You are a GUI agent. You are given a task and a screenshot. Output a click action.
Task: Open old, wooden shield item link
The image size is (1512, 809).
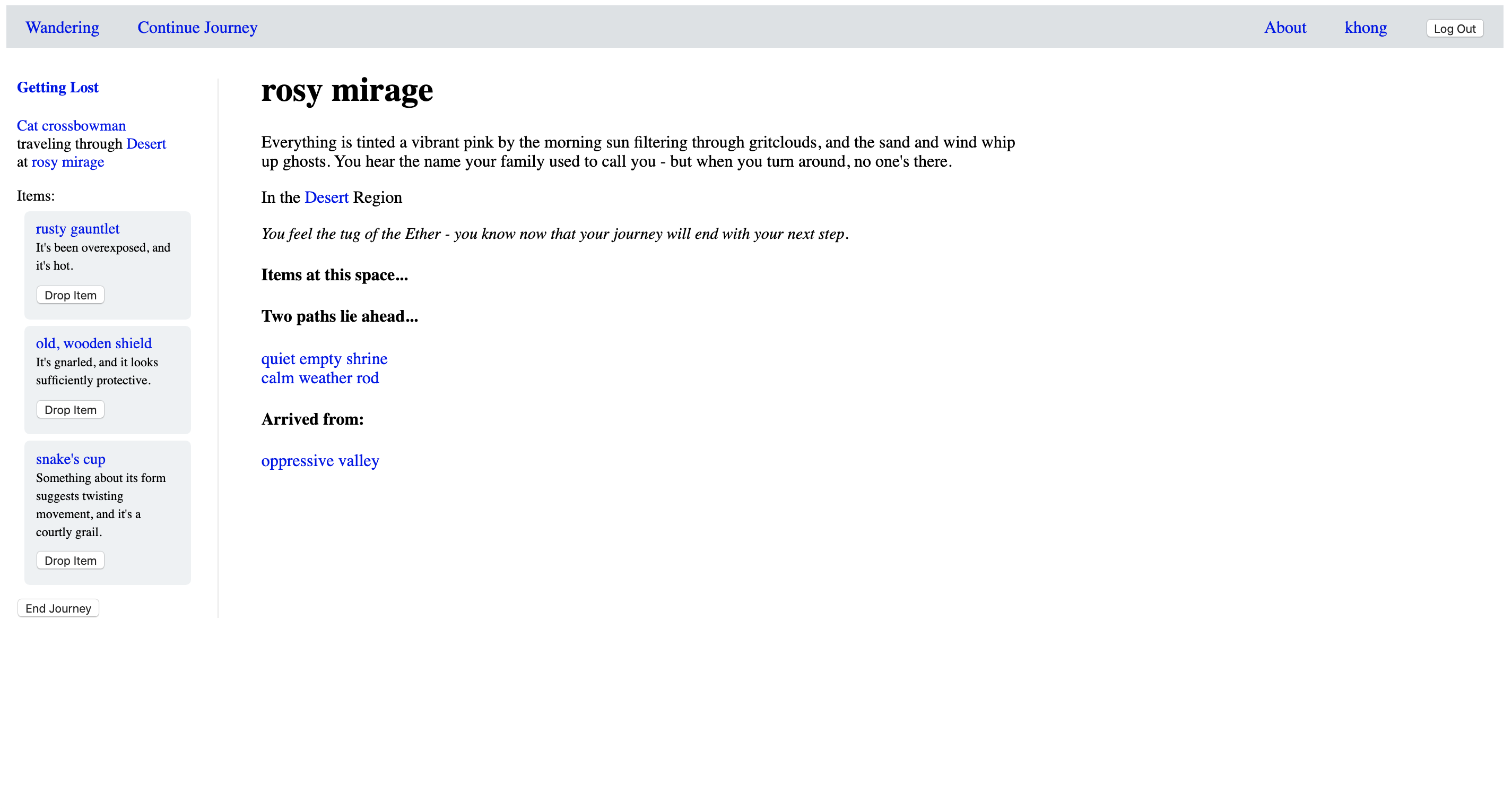(93, 343)
